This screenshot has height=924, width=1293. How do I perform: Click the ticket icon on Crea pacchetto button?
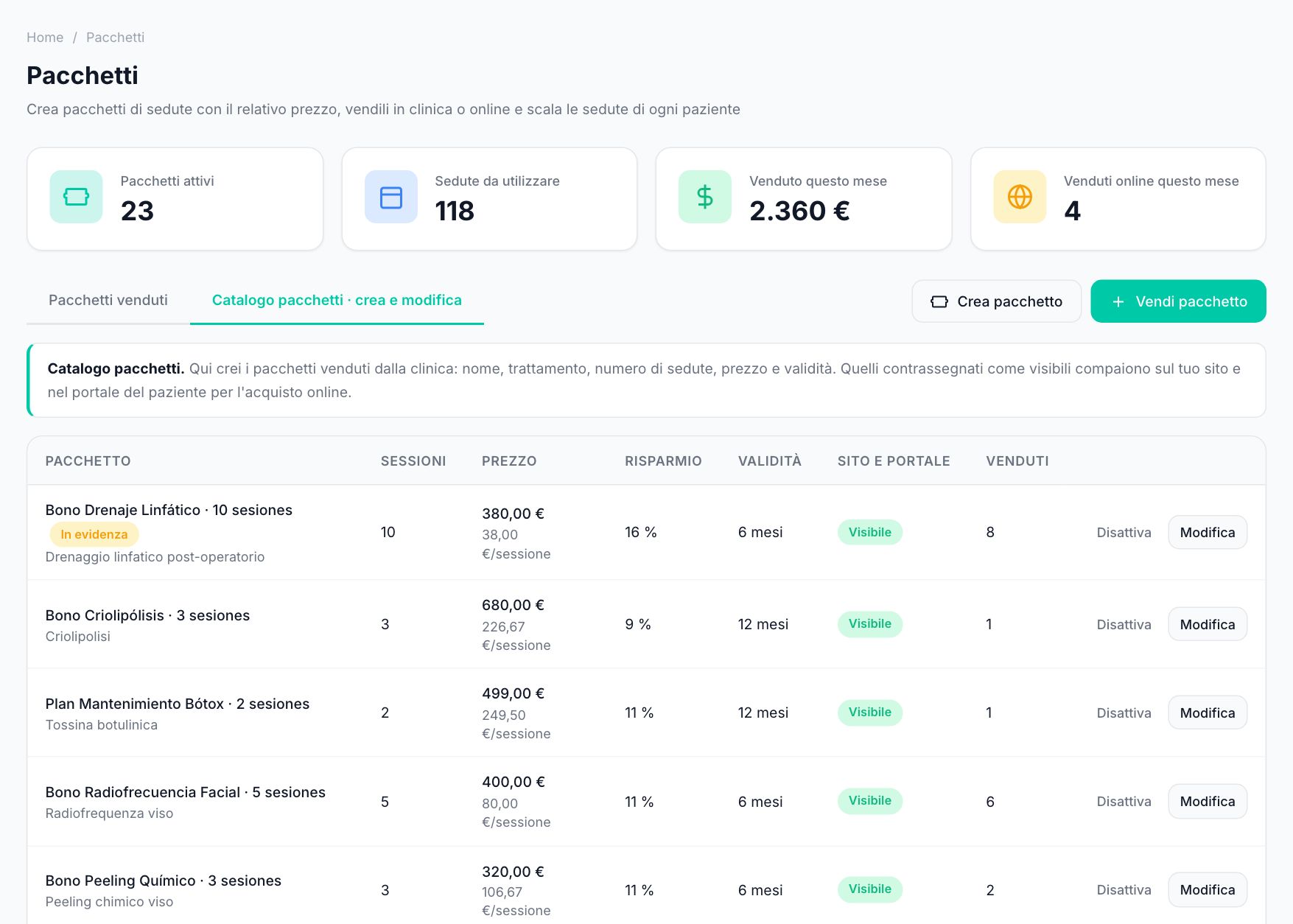pyautogui.click(x=939, y=301)
